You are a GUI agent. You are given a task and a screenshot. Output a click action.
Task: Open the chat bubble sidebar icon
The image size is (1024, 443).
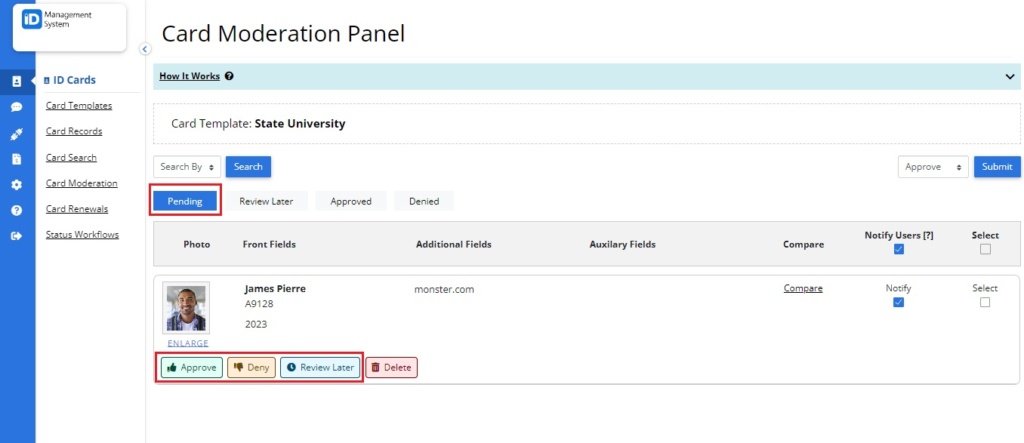tap(17, 107)
